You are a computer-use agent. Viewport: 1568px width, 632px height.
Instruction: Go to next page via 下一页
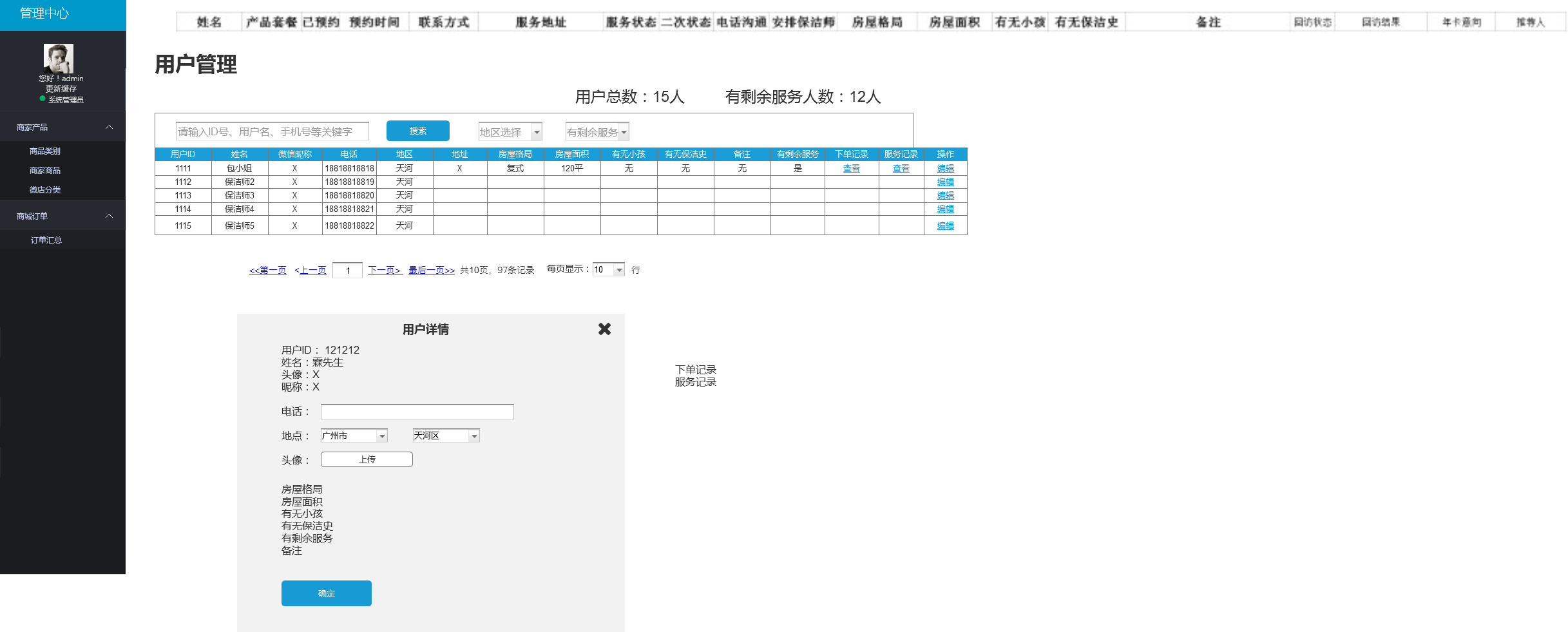pos(385,270)
